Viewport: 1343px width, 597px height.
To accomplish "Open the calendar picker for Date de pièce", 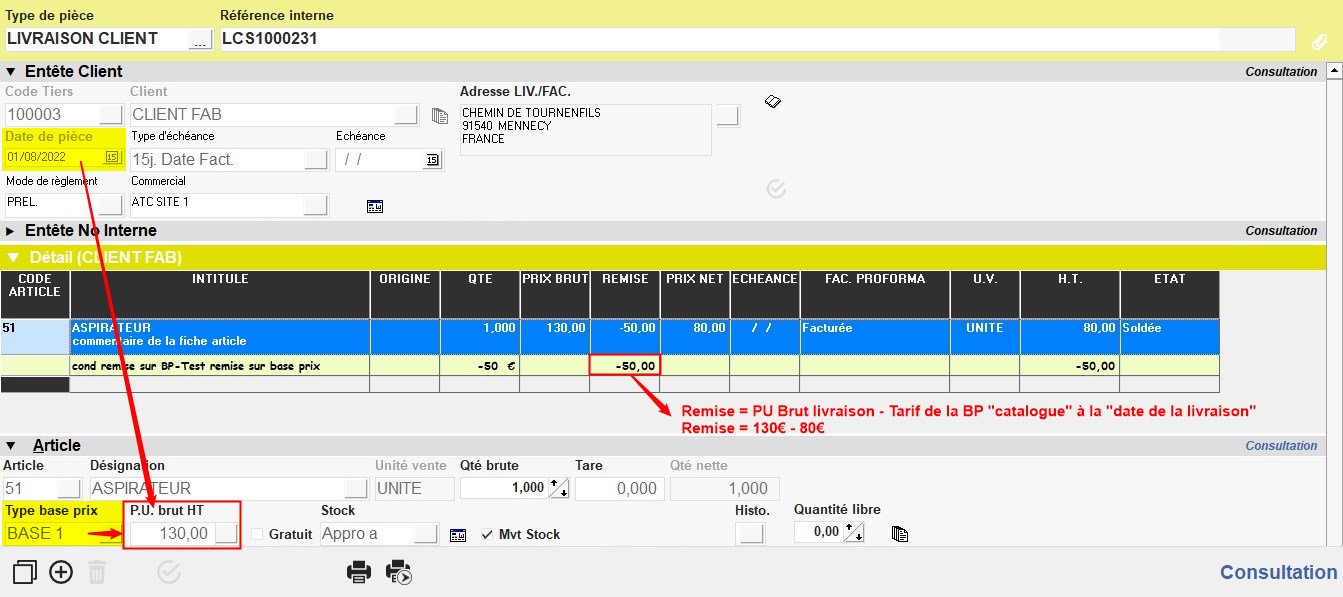I will click(x=112, y=157).
